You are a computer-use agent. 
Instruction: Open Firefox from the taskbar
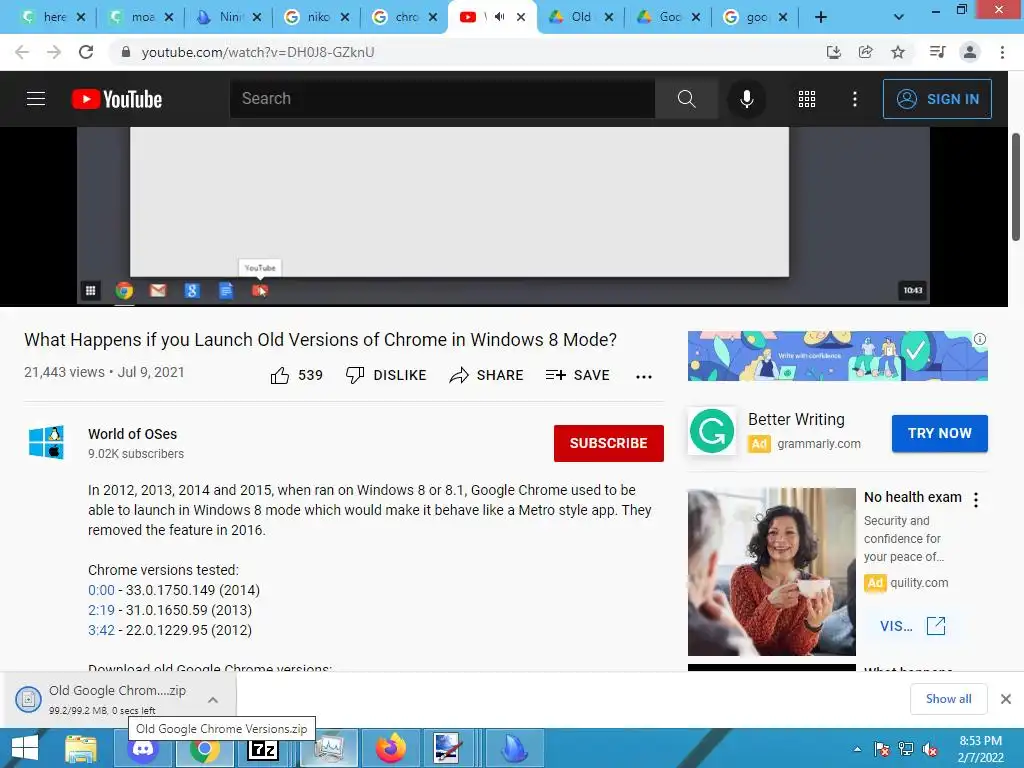pyautogui.click(x=391, y=748)
